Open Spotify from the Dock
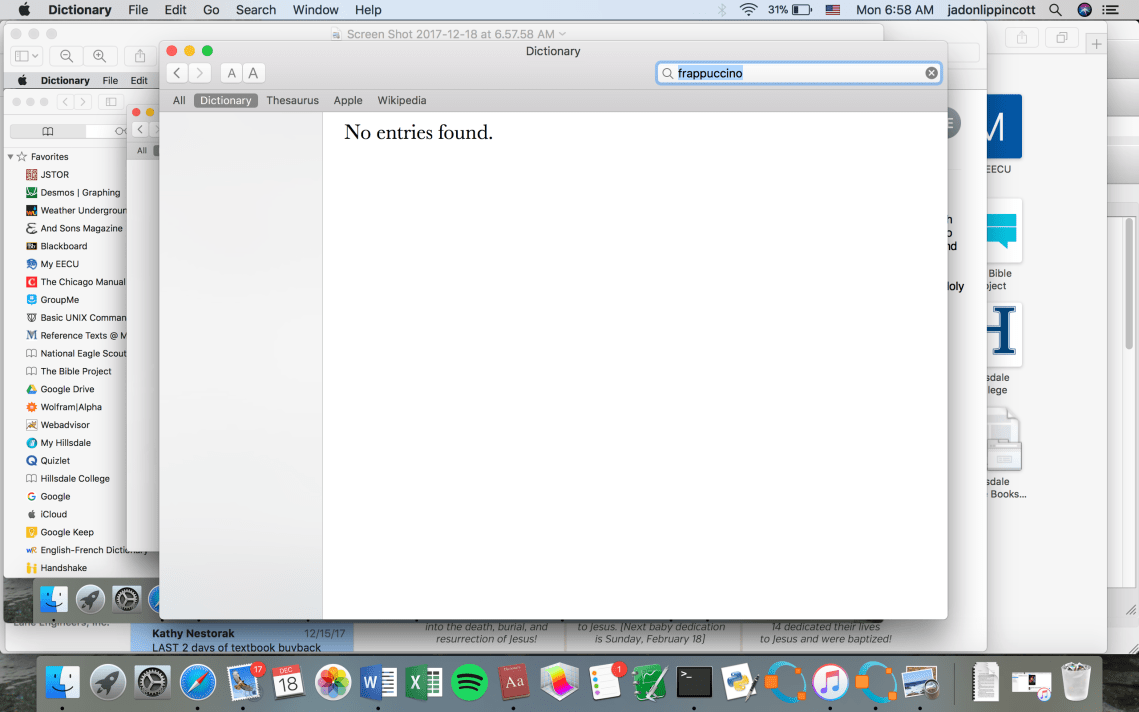The width and height of the screenshot is (1139, 712). tap(469, 682)
